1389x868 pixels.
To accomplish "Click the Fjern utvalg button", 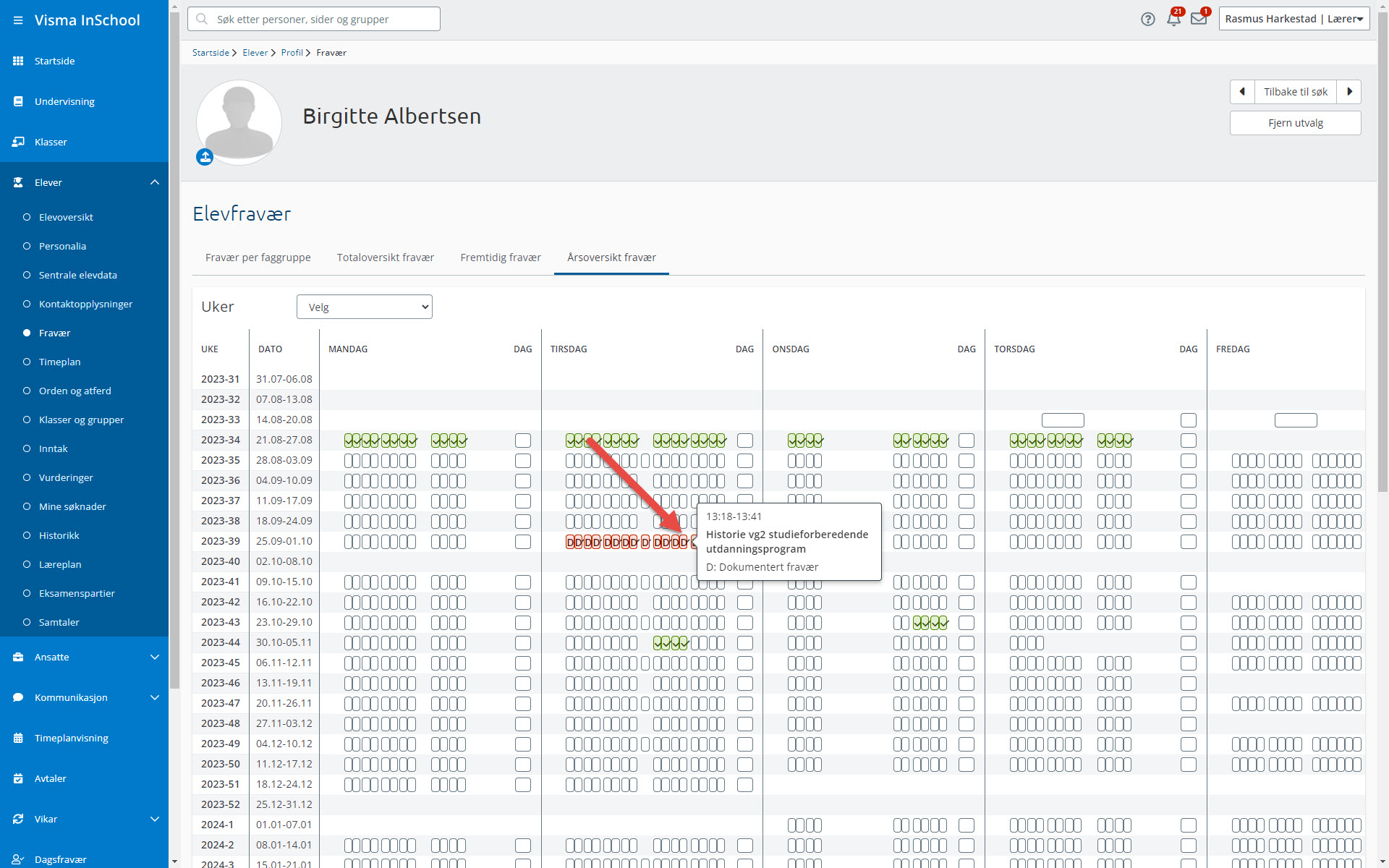I will click(1296, 123).
